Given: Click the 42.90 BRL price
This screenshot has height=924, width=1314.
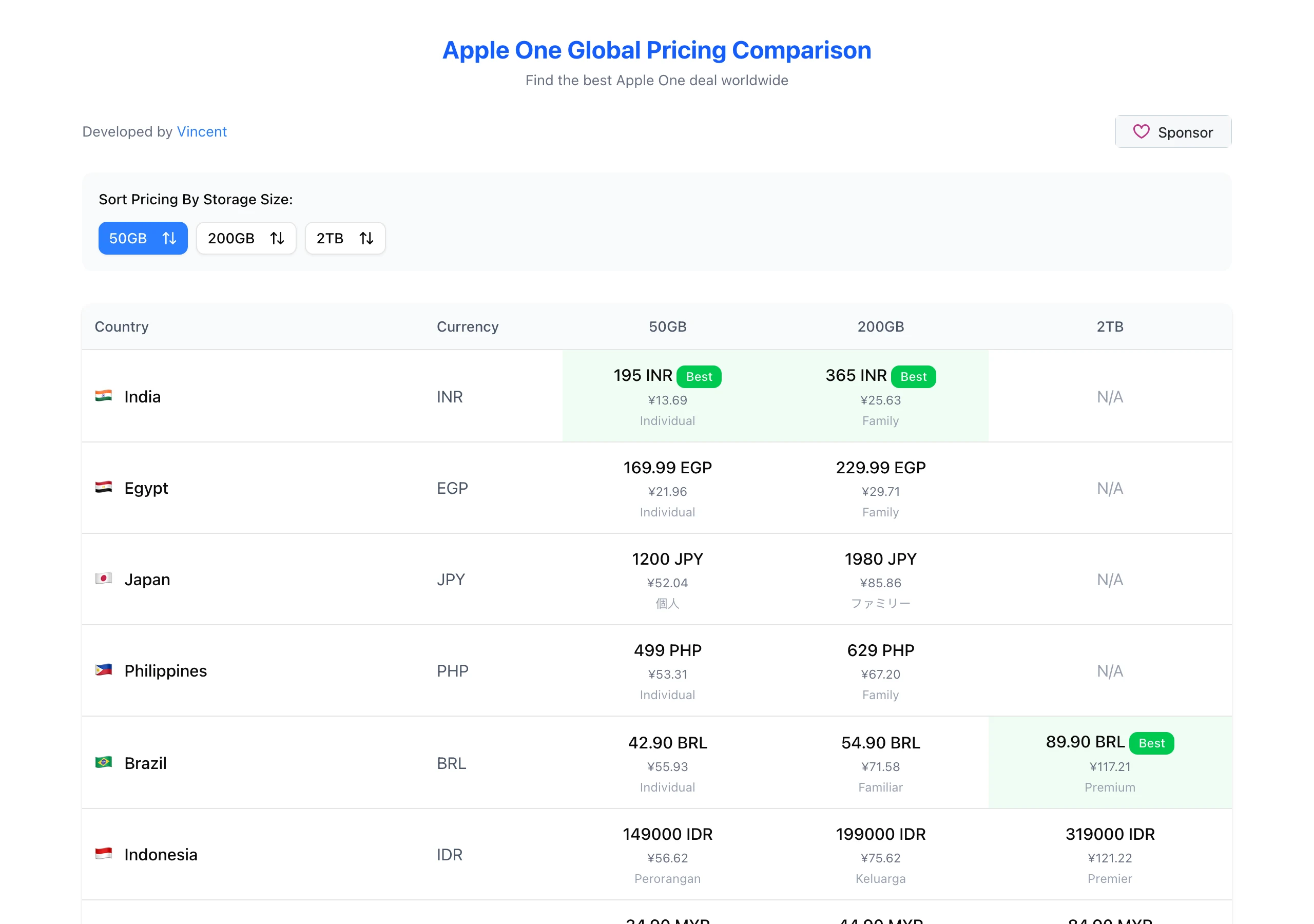Looking at the screenshot, I should (667, 742).
